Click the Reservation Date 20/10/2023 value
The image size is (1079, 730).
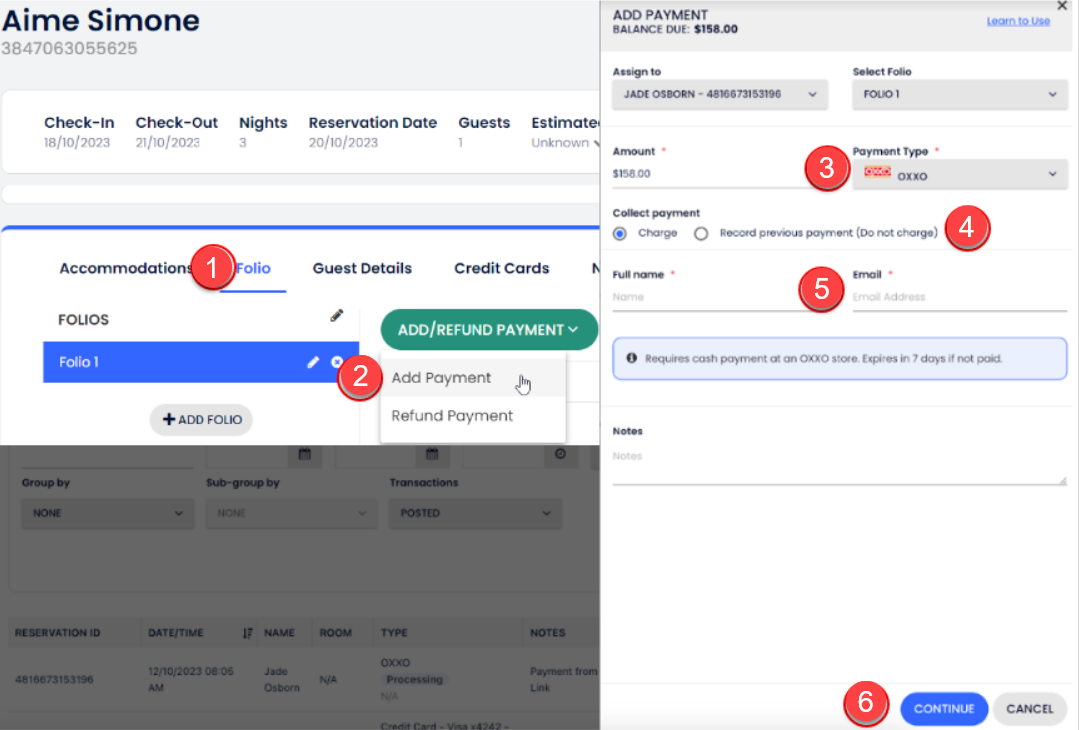343,143
